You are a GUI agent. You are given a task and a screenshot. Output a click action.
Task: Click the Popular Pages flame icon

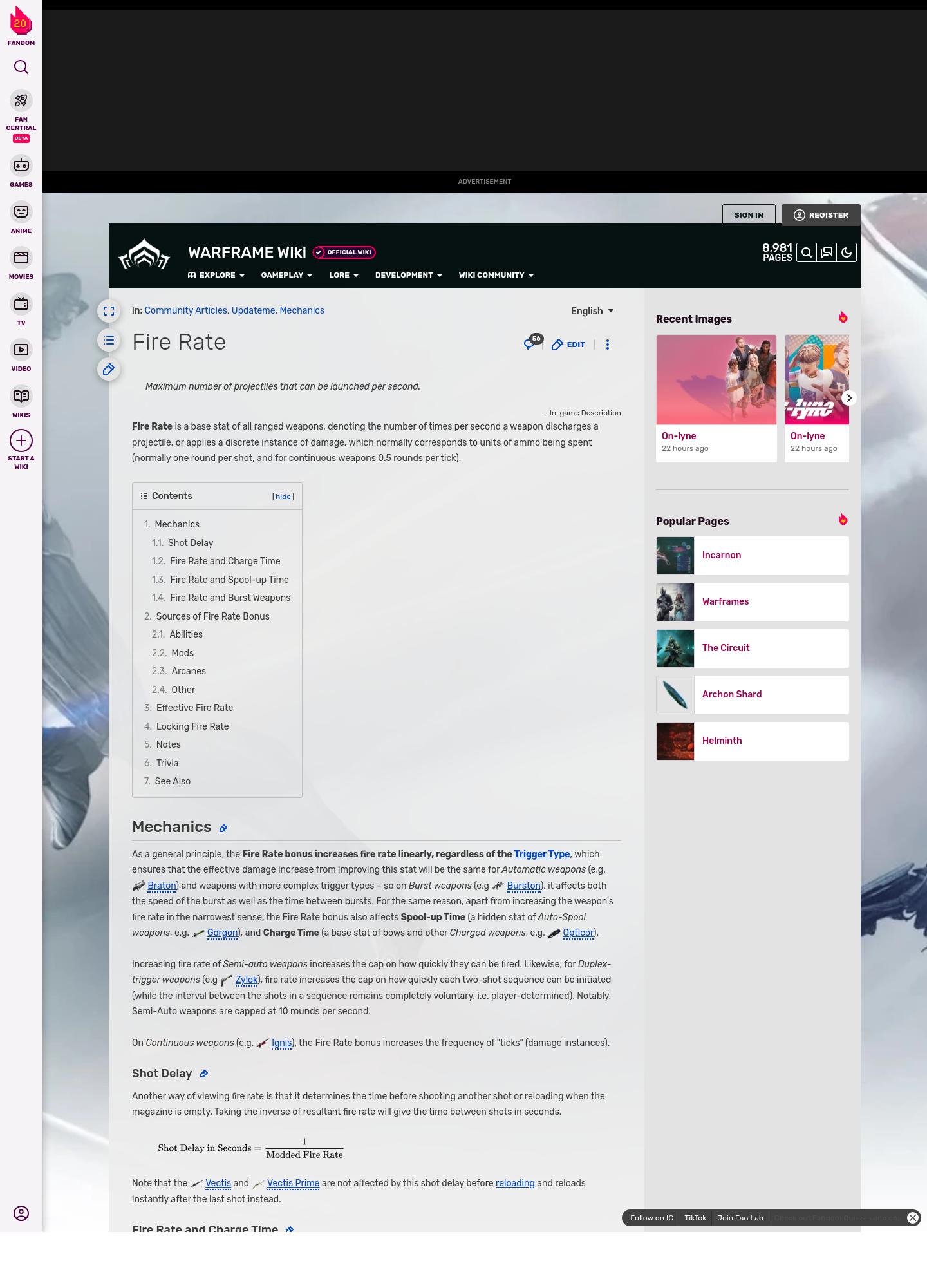point(843,520)
